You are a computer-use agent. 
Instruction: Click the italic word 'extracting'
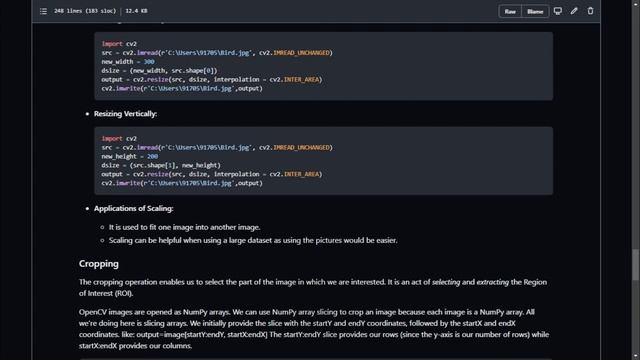[x=493, y=282]
